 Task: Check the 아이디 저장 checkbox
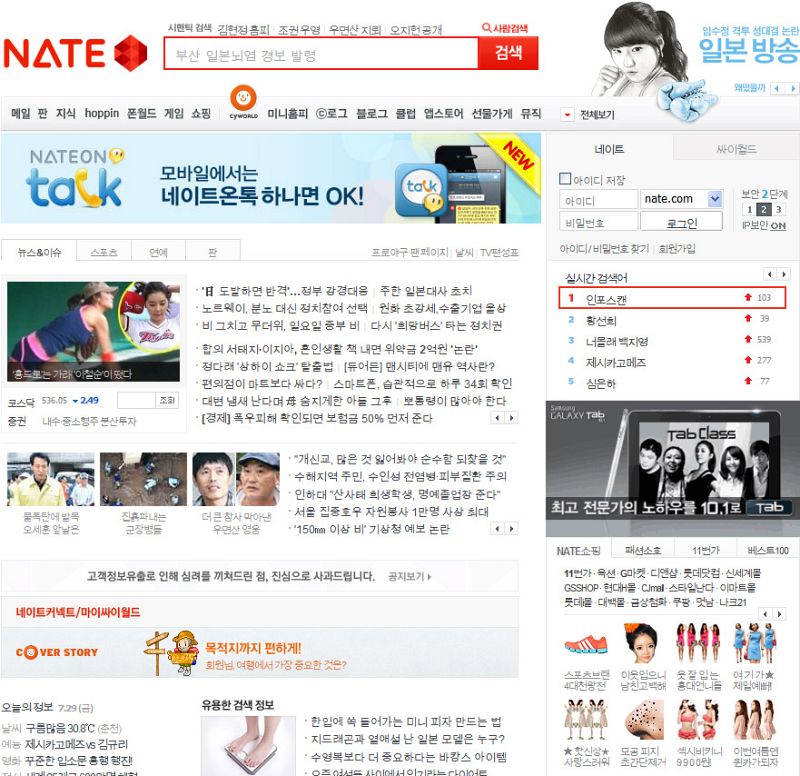(x=565, y=179)
